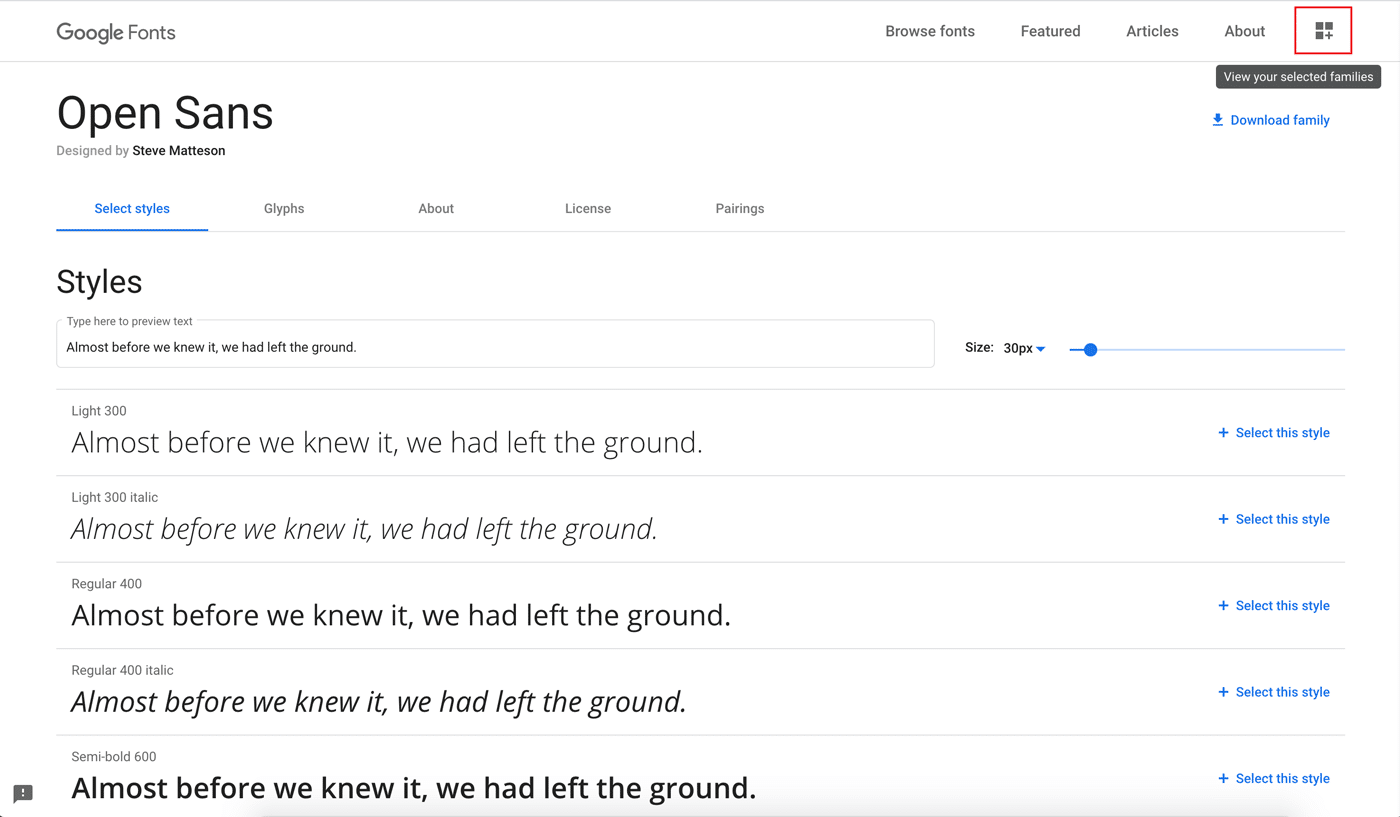Select the Light 300 italic style
1400x817 pixels.
coord(1273,519)
